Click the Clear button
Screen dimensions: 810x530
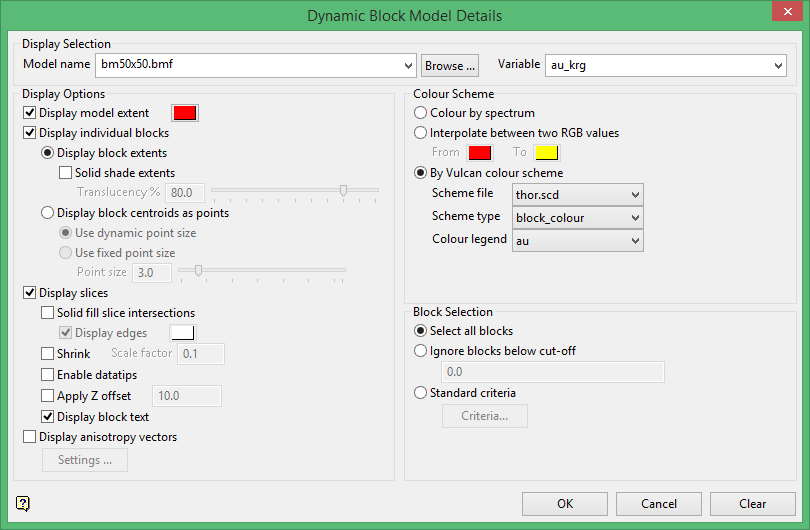753,503
